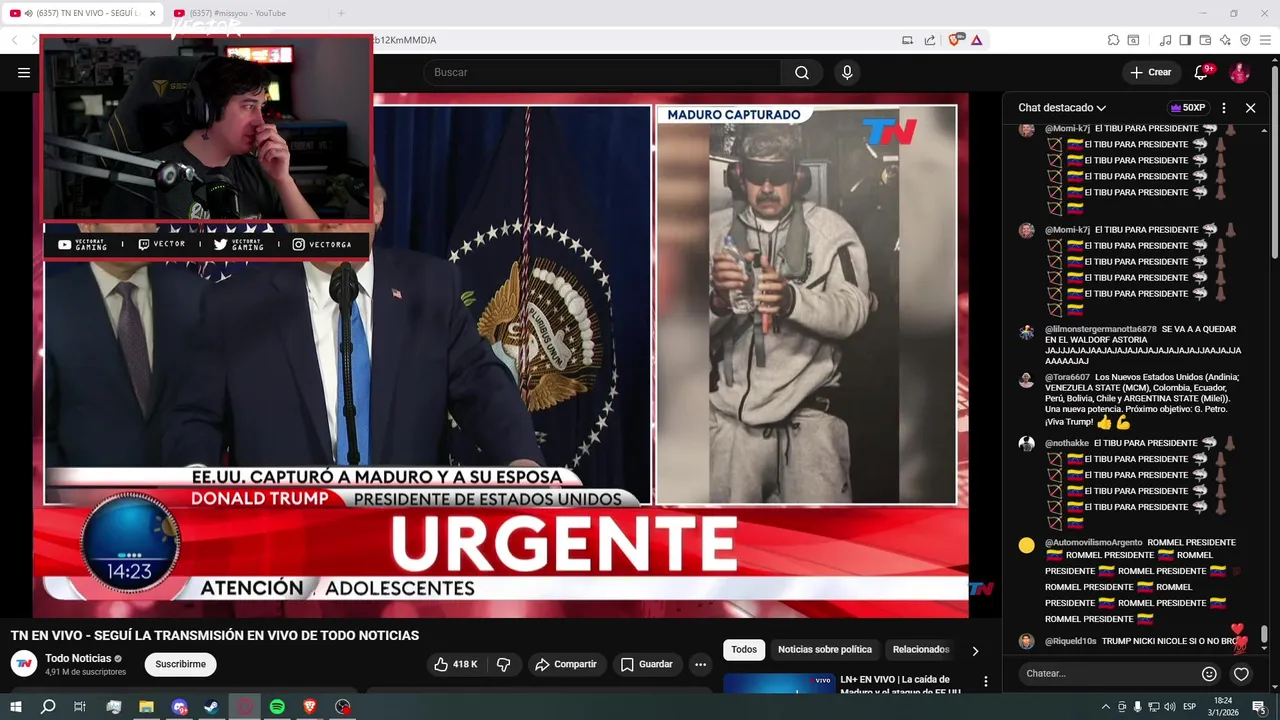Start voice search with the microphone icon

847,72
